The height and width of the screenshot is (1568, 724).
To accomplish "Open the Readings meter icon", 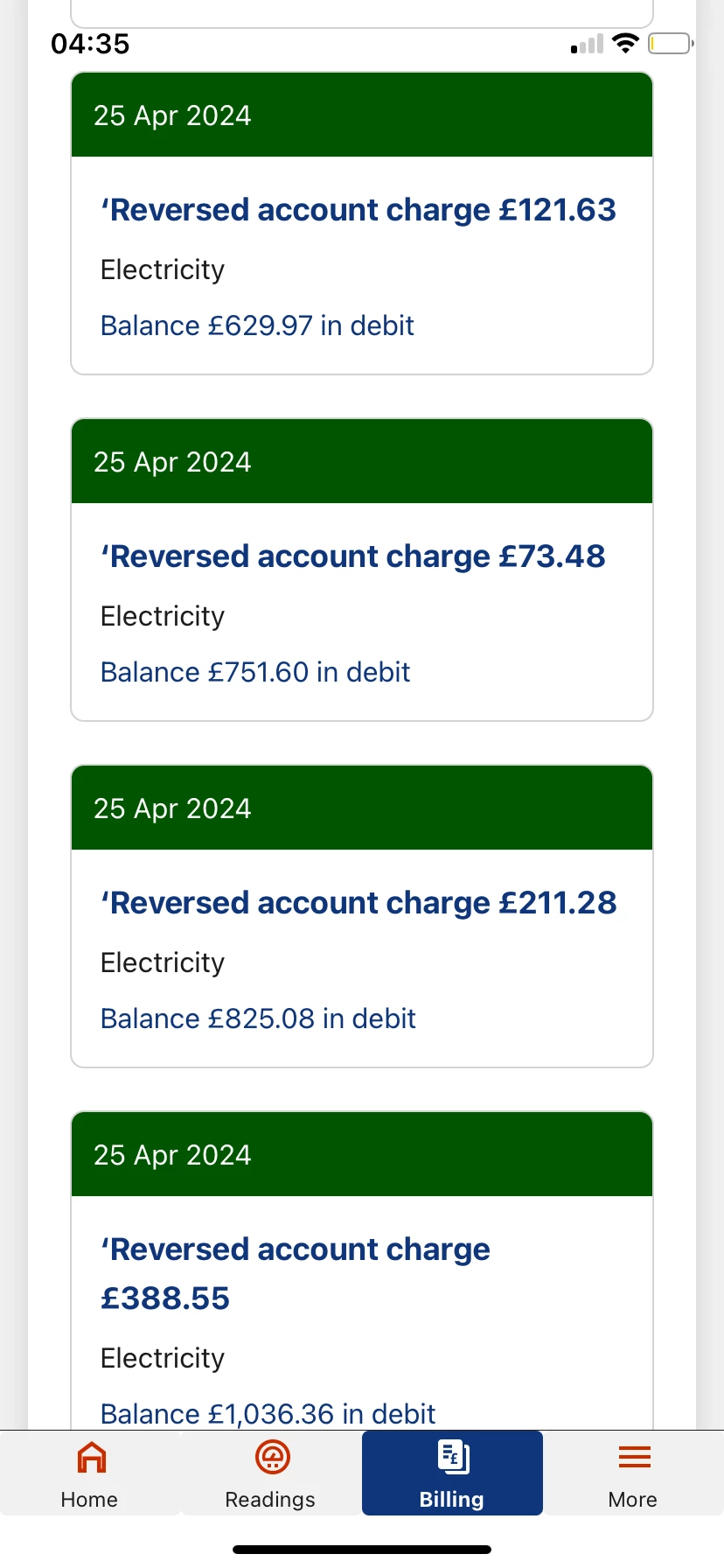I will point(272,1458).
